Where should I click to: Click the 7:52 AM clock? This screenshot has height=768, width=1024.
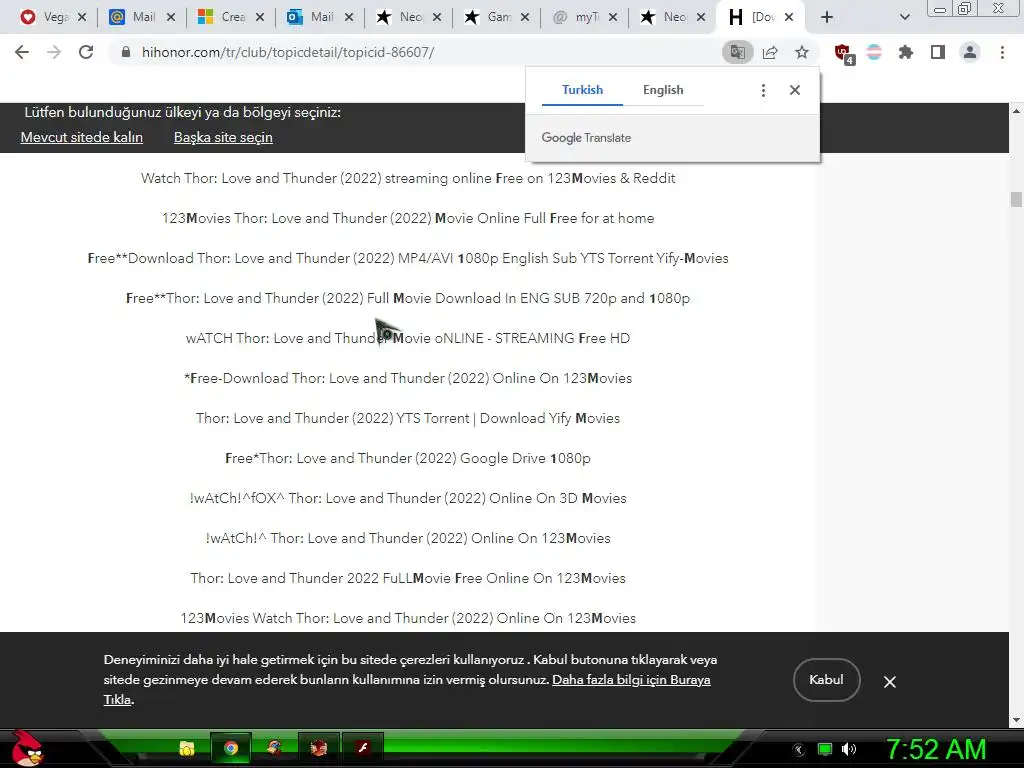[x=936, y=749]
